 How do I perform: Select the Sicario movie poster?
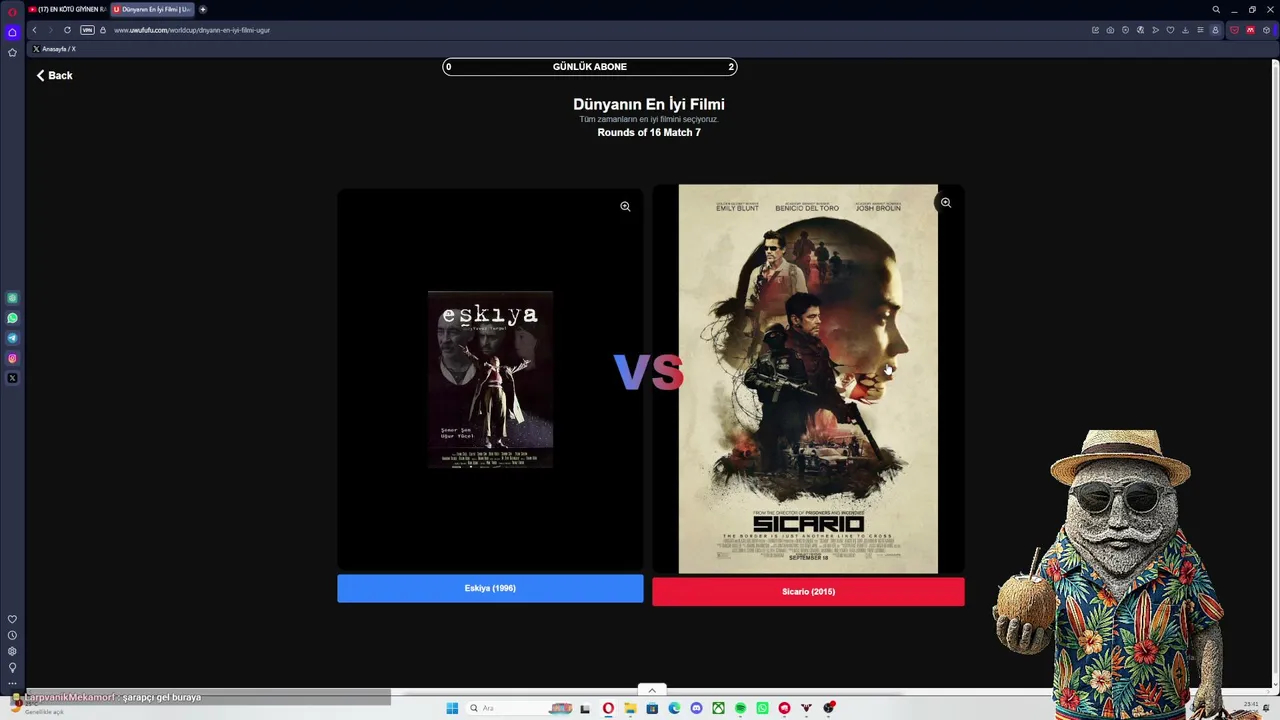[808, 379]
